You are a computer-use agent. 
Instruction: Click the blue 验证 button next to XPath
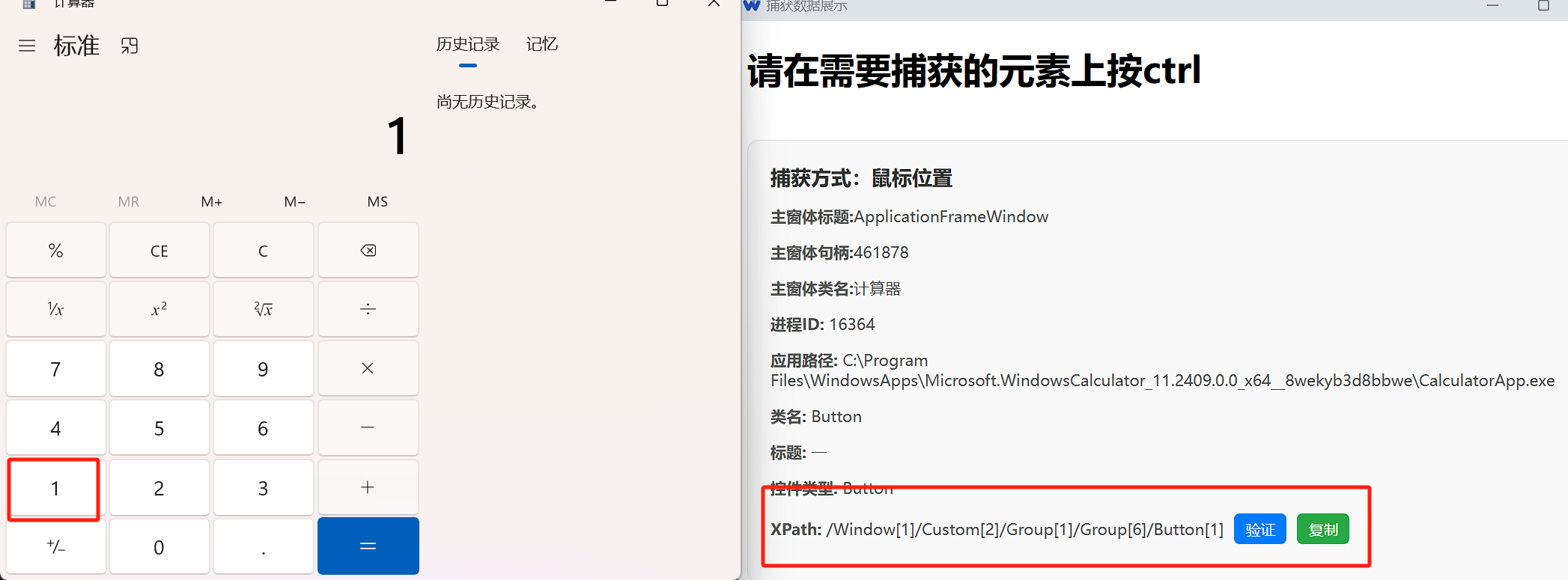tap(1260, 529)
